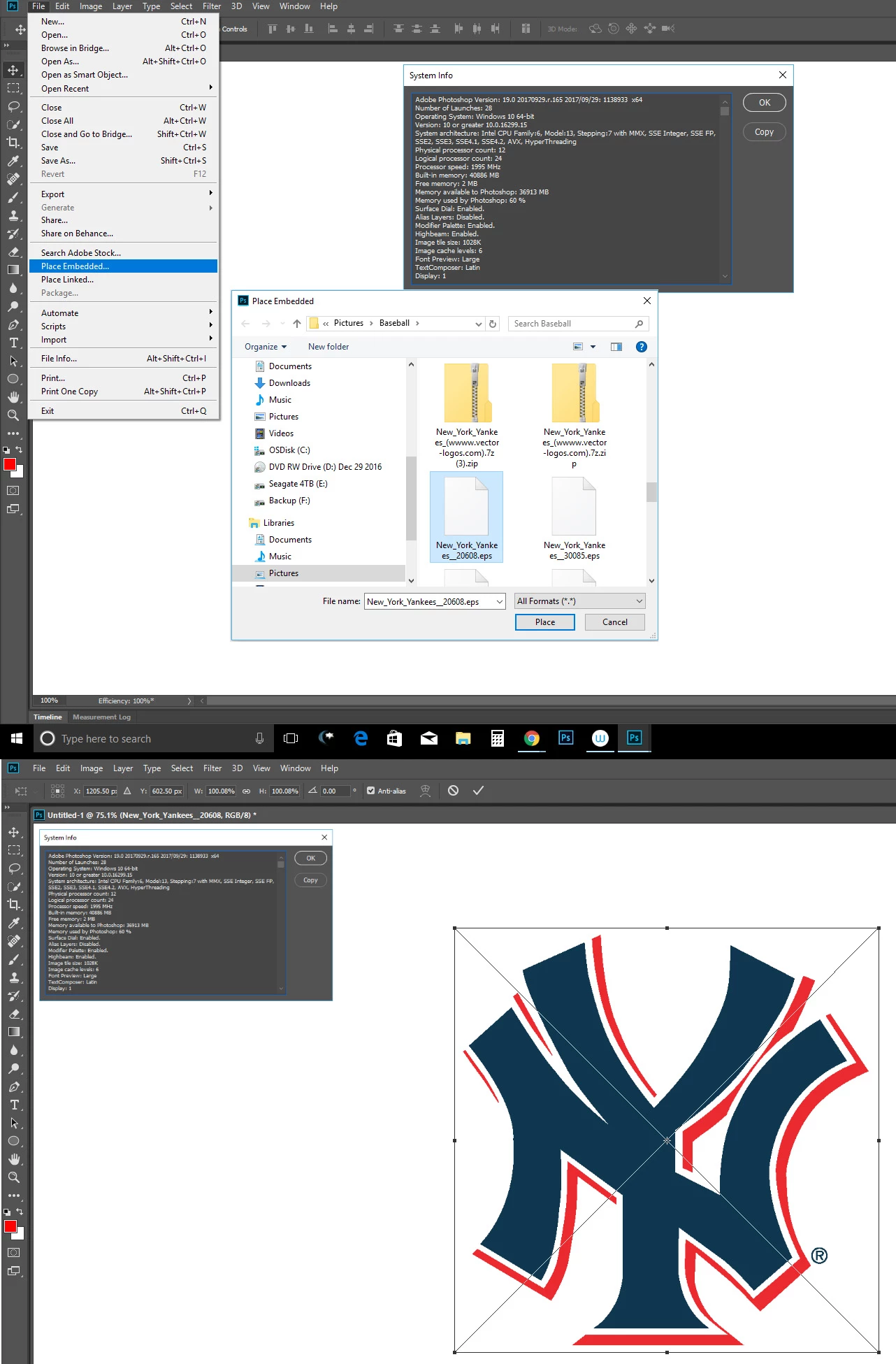Select Path Selection tool in lower toolbar
Viewport: 896px width, 1364px height.
click(13, 1123)
